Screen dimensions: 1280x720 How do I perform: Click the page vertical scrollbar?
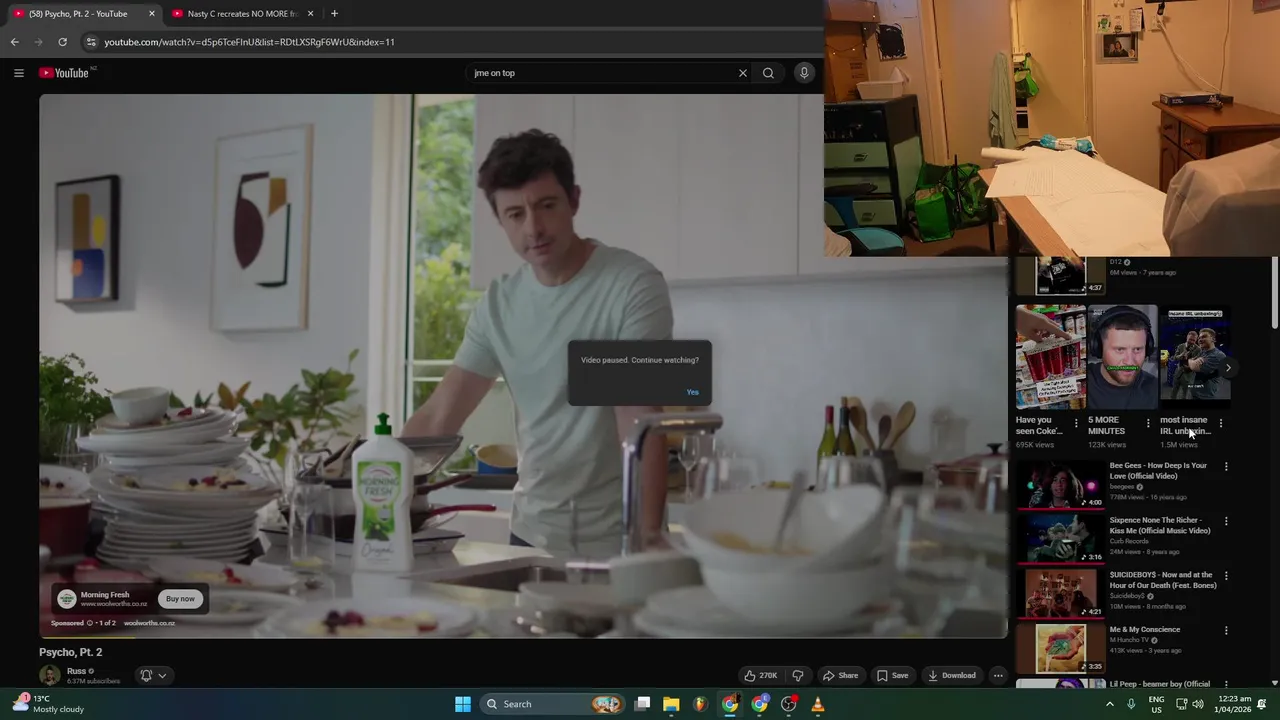point(1274,292)
